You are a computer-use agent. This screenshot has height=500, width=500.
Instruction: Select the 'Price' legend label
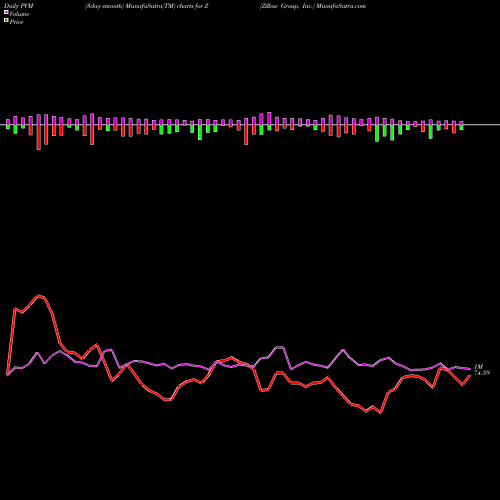click(x=16, y=22)
